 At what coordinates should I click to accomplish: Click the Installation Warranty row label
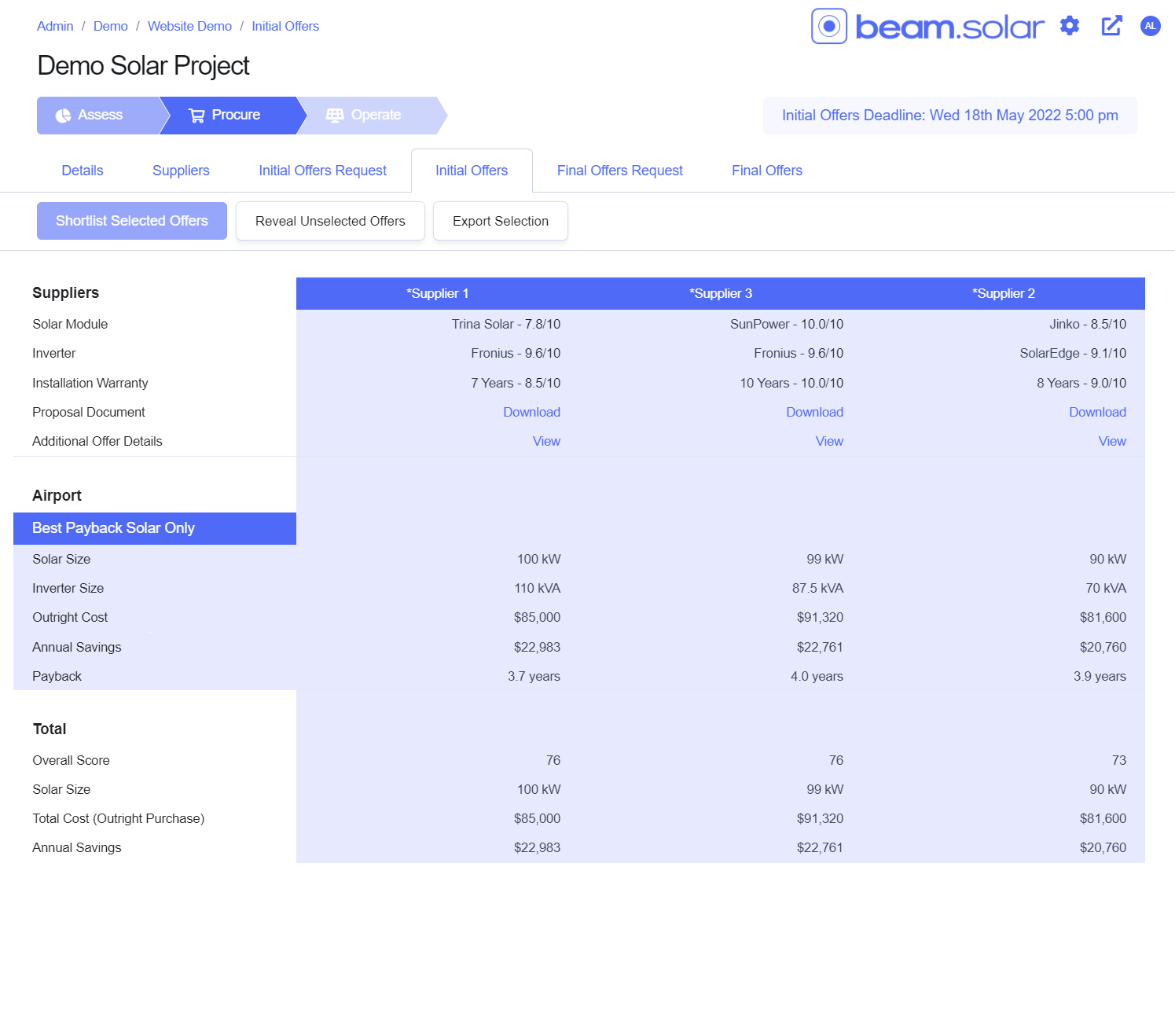point(90,383)
